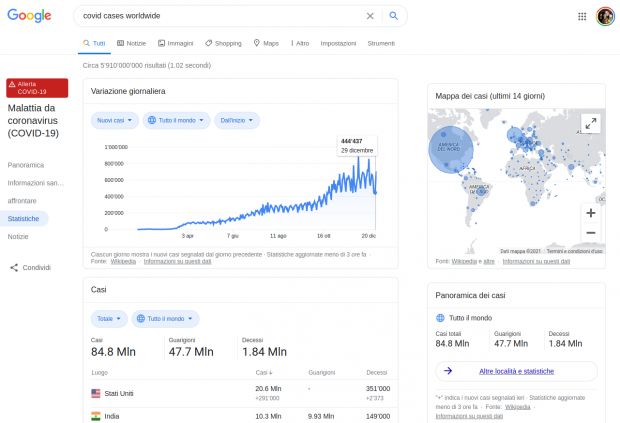Select affrontare in the sidebar
The height and width of the screenshot is (423, 620).
click(22, 200)
